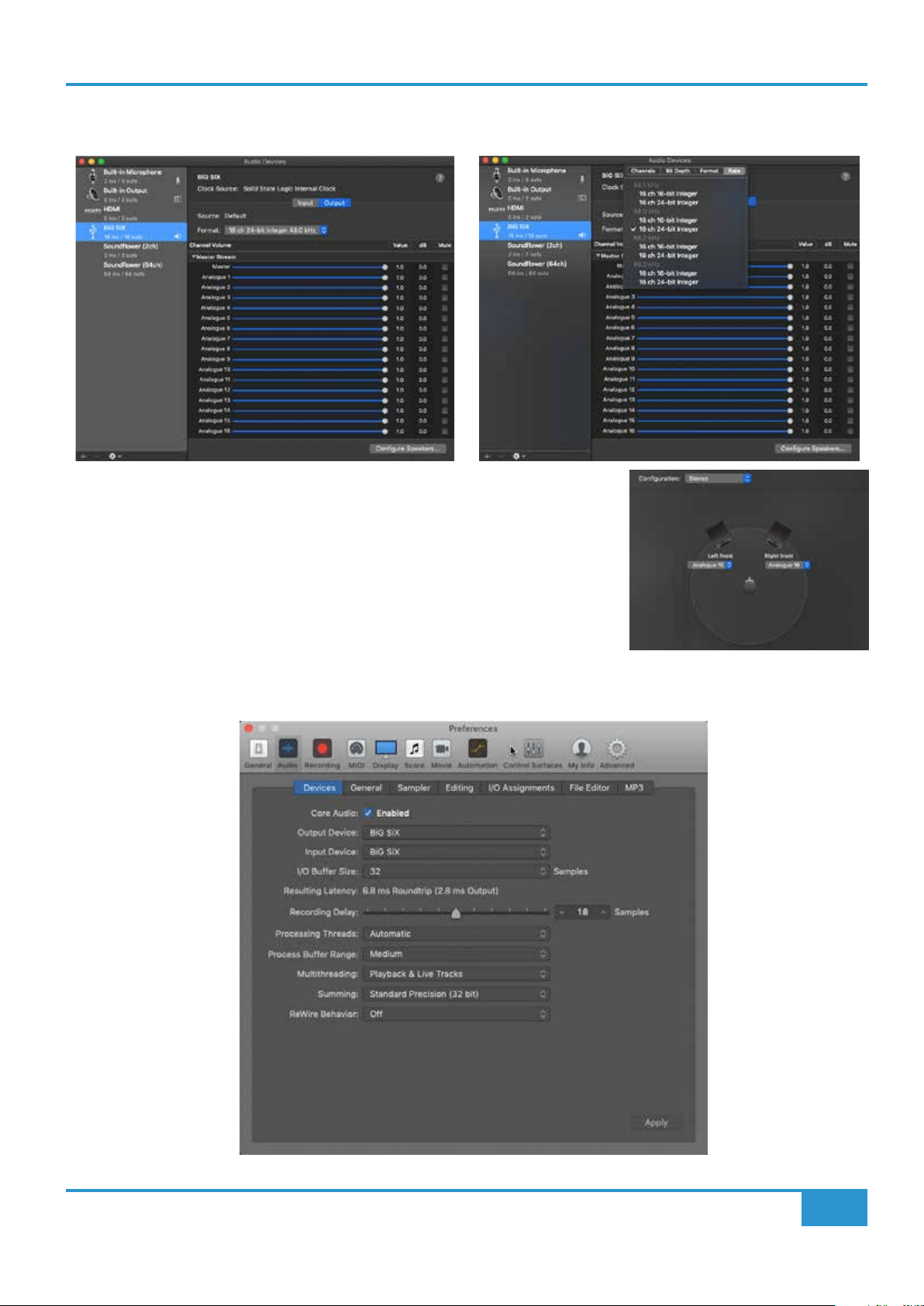Open Score preferences music note icon
Image resolution: width=924 pixels, height=1306 pixels.
tap(415, 749)
